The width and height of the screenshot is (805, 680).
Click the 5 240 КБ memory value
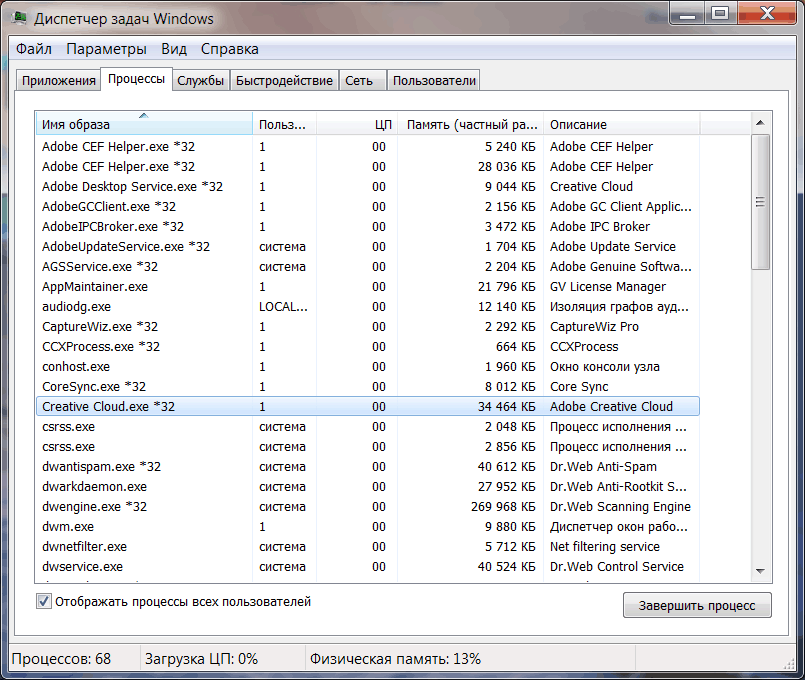click(510, 147)
